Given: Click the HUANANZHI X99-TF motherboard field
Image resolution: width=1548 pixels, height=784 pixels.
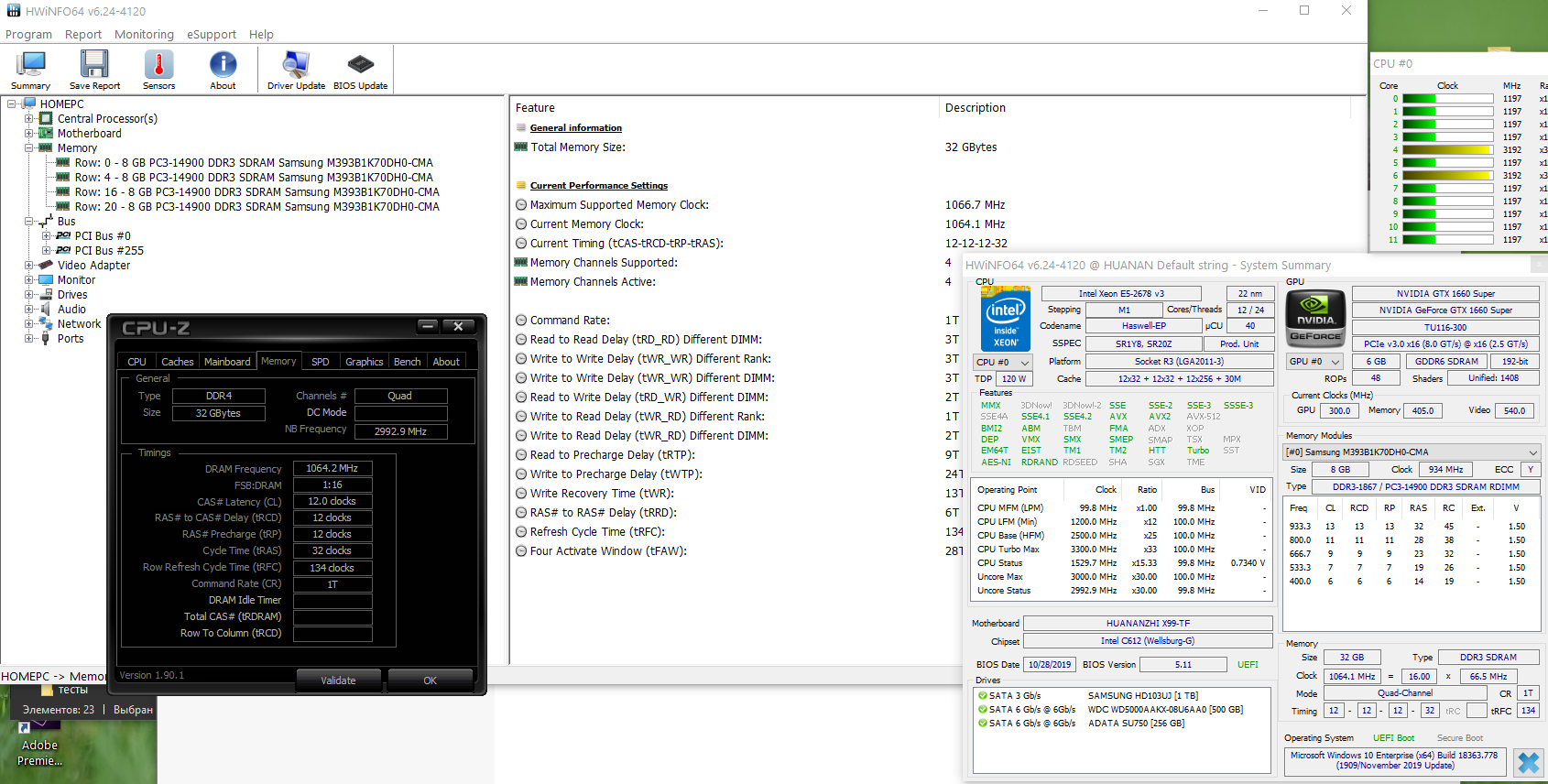Looking at the screenshot, I should pos(1148,623).
